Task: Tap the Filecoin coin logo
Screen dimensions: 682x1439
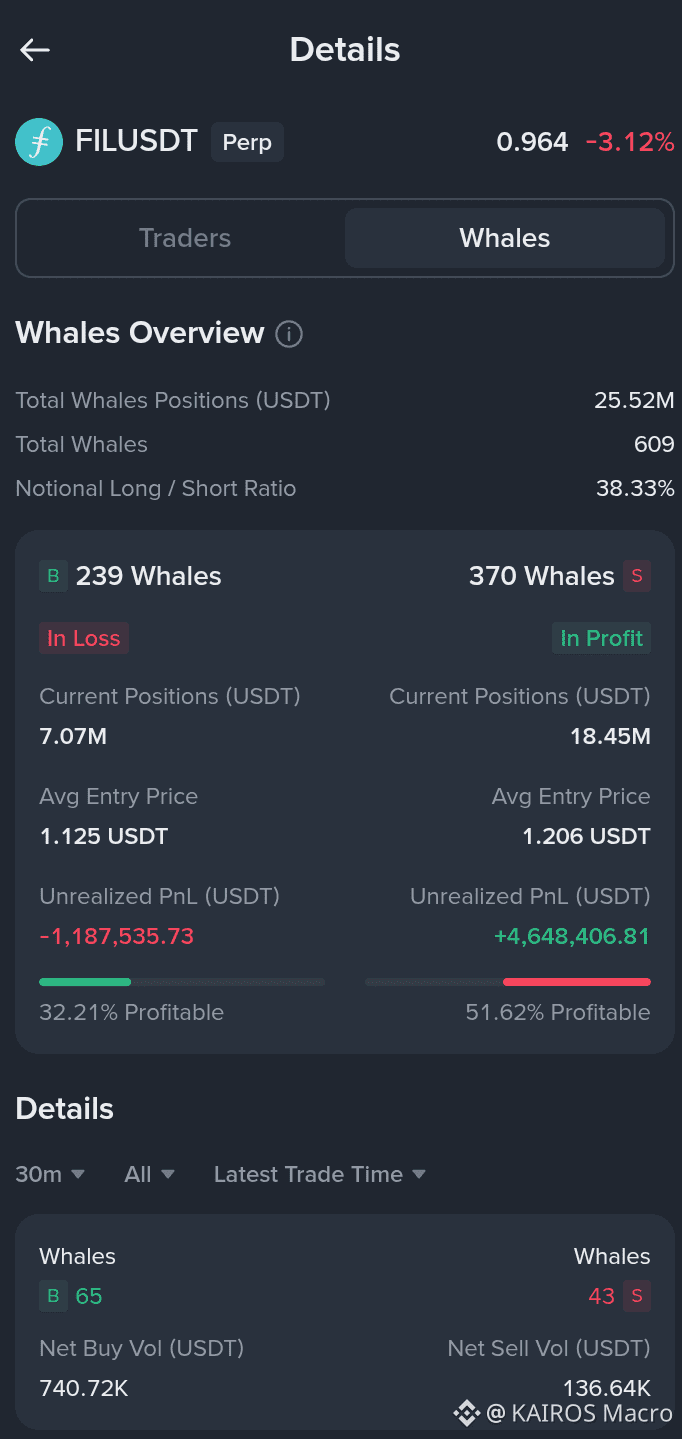Action: pos(39,142)
